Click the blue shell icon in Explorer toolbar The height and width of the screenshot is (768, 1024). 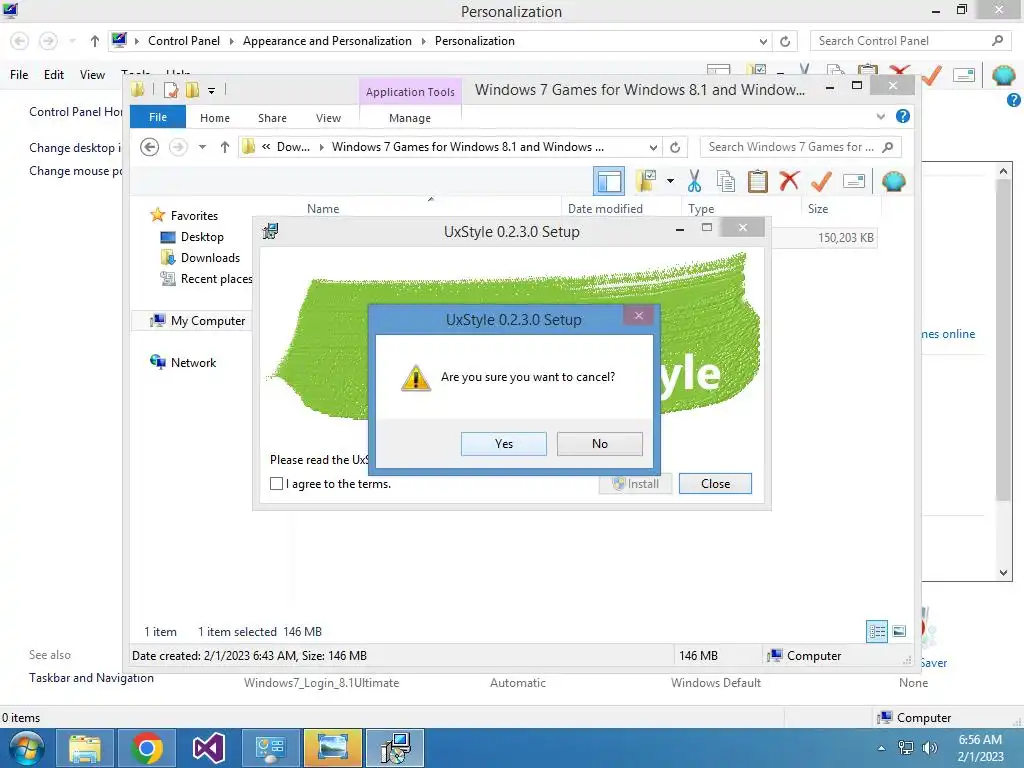893,181
